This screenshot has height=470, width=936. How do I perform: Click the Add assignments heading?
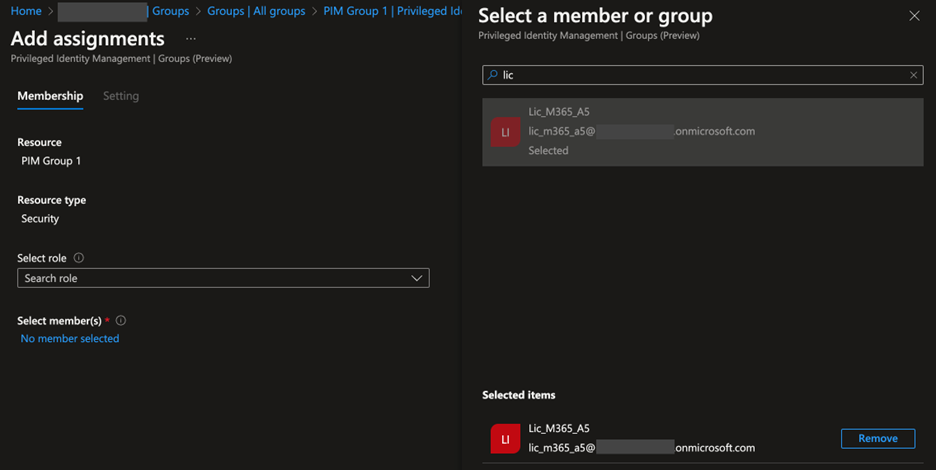[x=88, y=39]
